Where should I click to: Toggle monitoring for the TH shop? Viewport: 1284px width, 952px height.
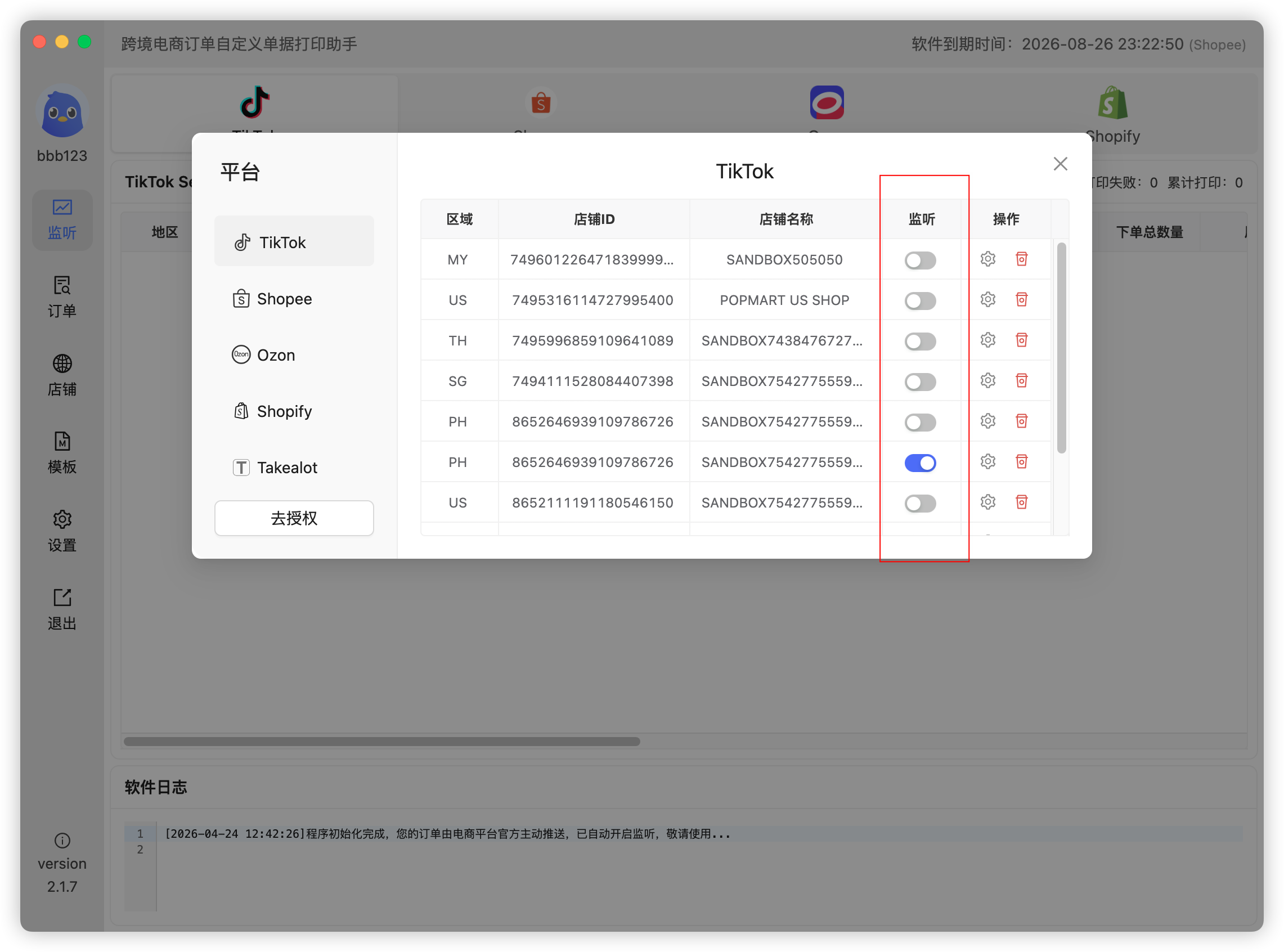pyautogui.click(x=920, y=341)
